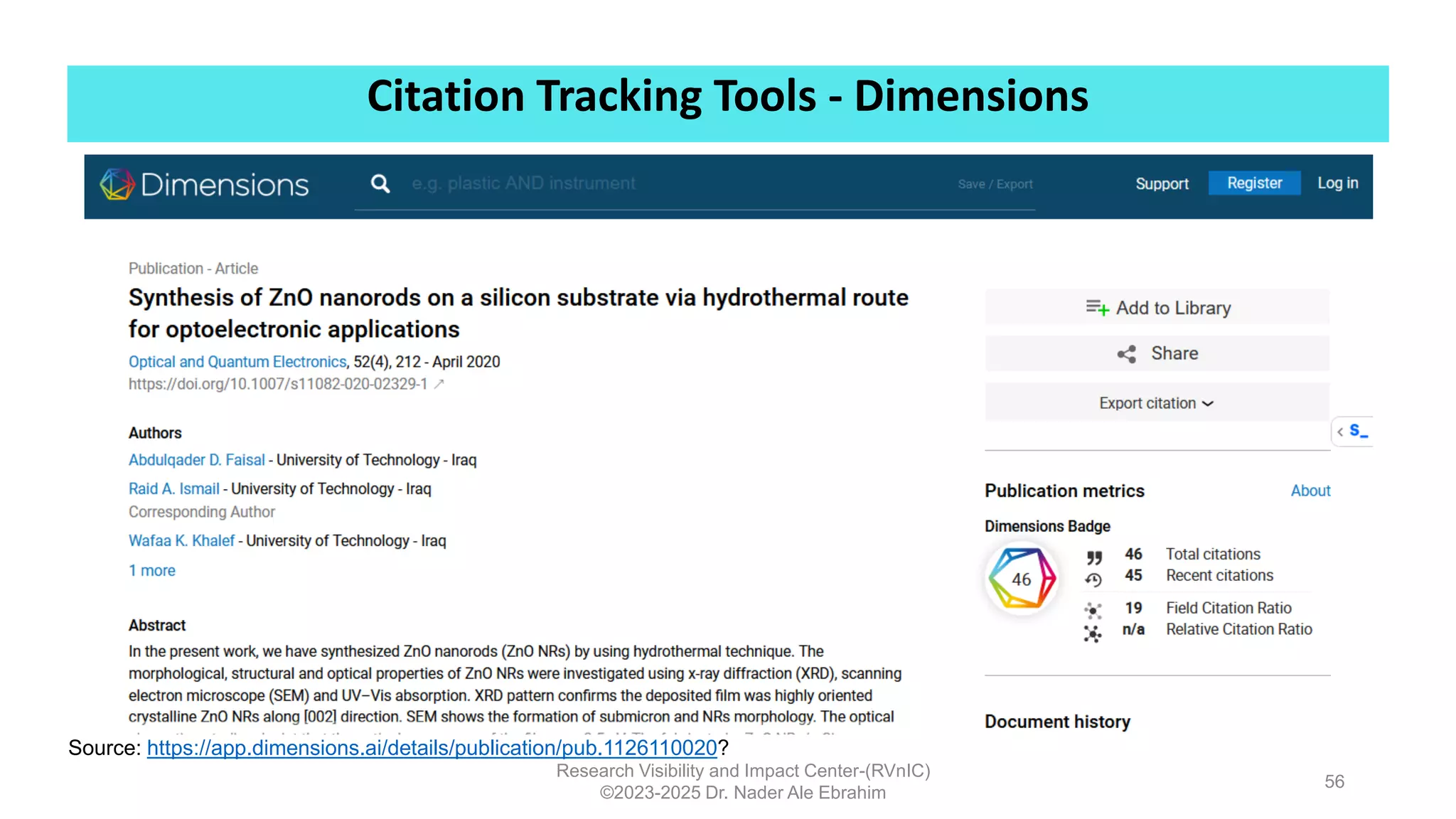Click the Field Citation Ratio icon

coord(1093,610)
